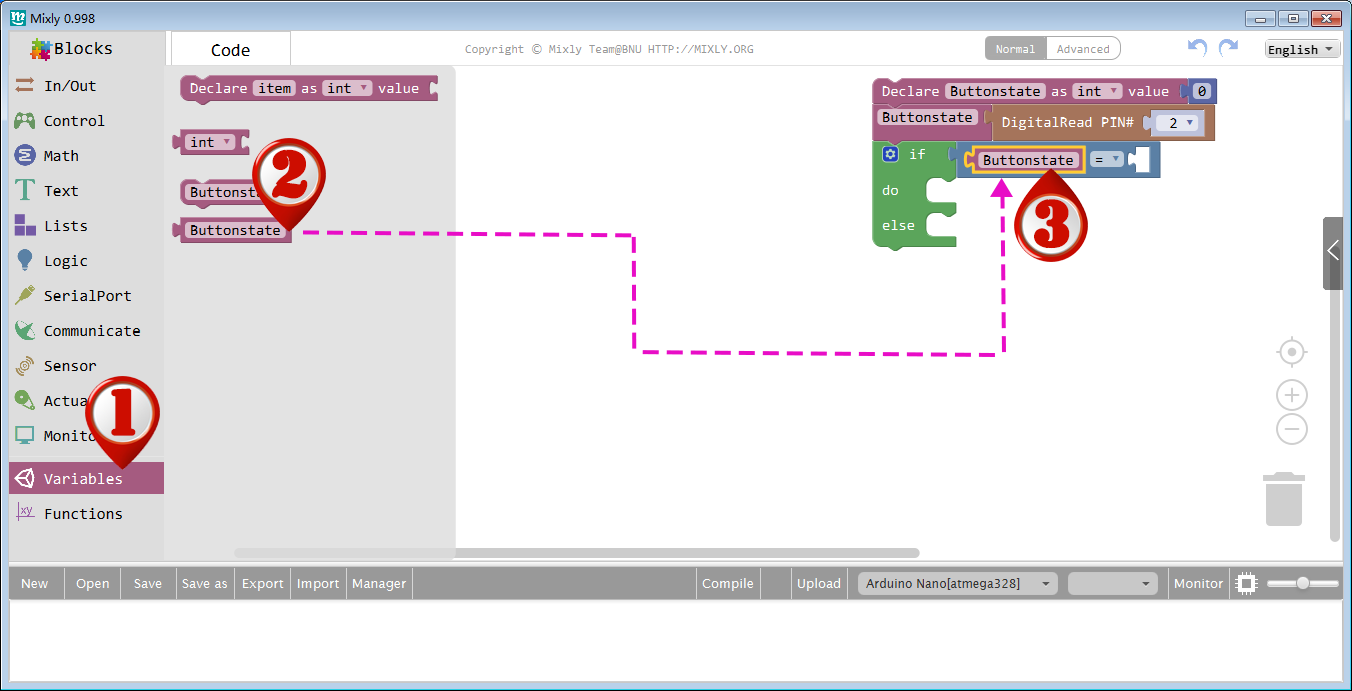Open the standalone int block dropdown

211,142
